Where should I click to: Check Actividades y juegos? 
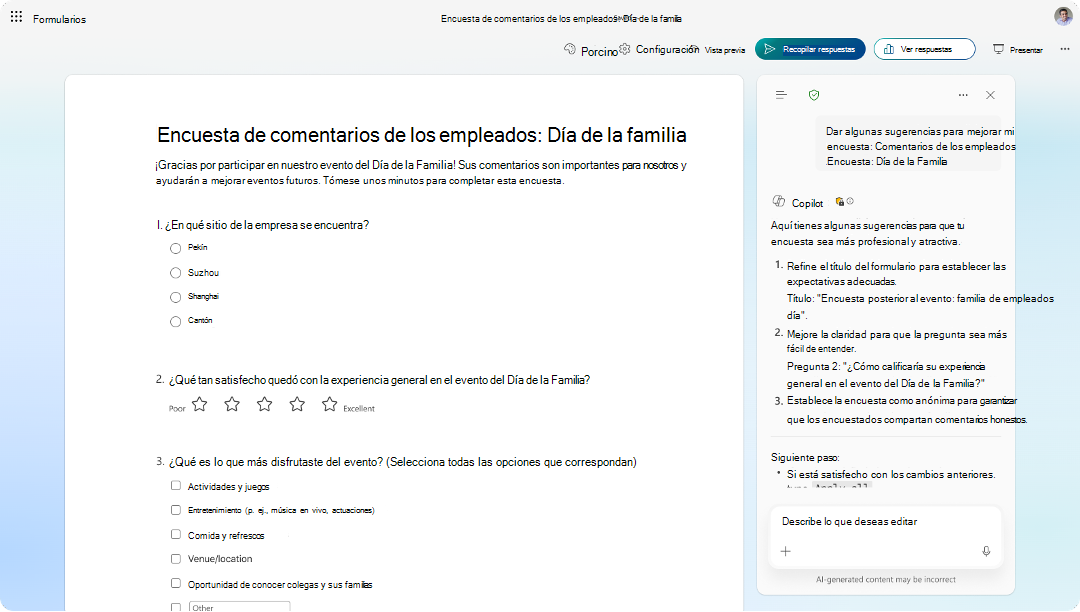(x=176, y=486)
